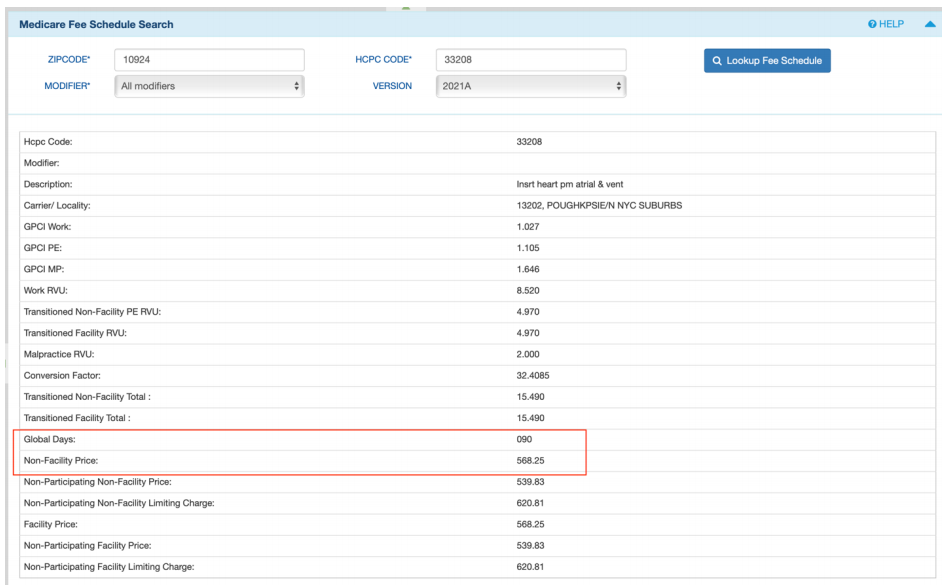
Task: Click the Description value 'Insrt heart pm atrial & vent'
Action: click(x=563, y=184)
